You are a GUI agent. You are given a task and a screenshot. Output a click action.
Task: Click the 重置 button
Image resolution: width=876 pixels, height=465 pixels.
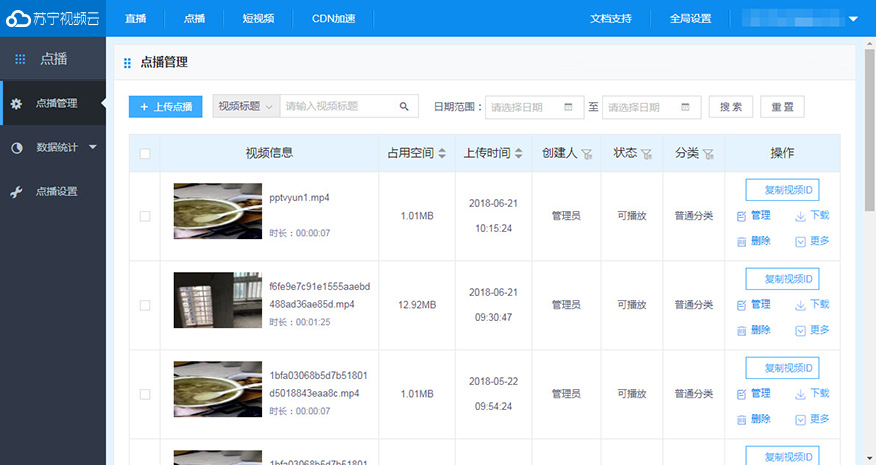coord(782,107)
